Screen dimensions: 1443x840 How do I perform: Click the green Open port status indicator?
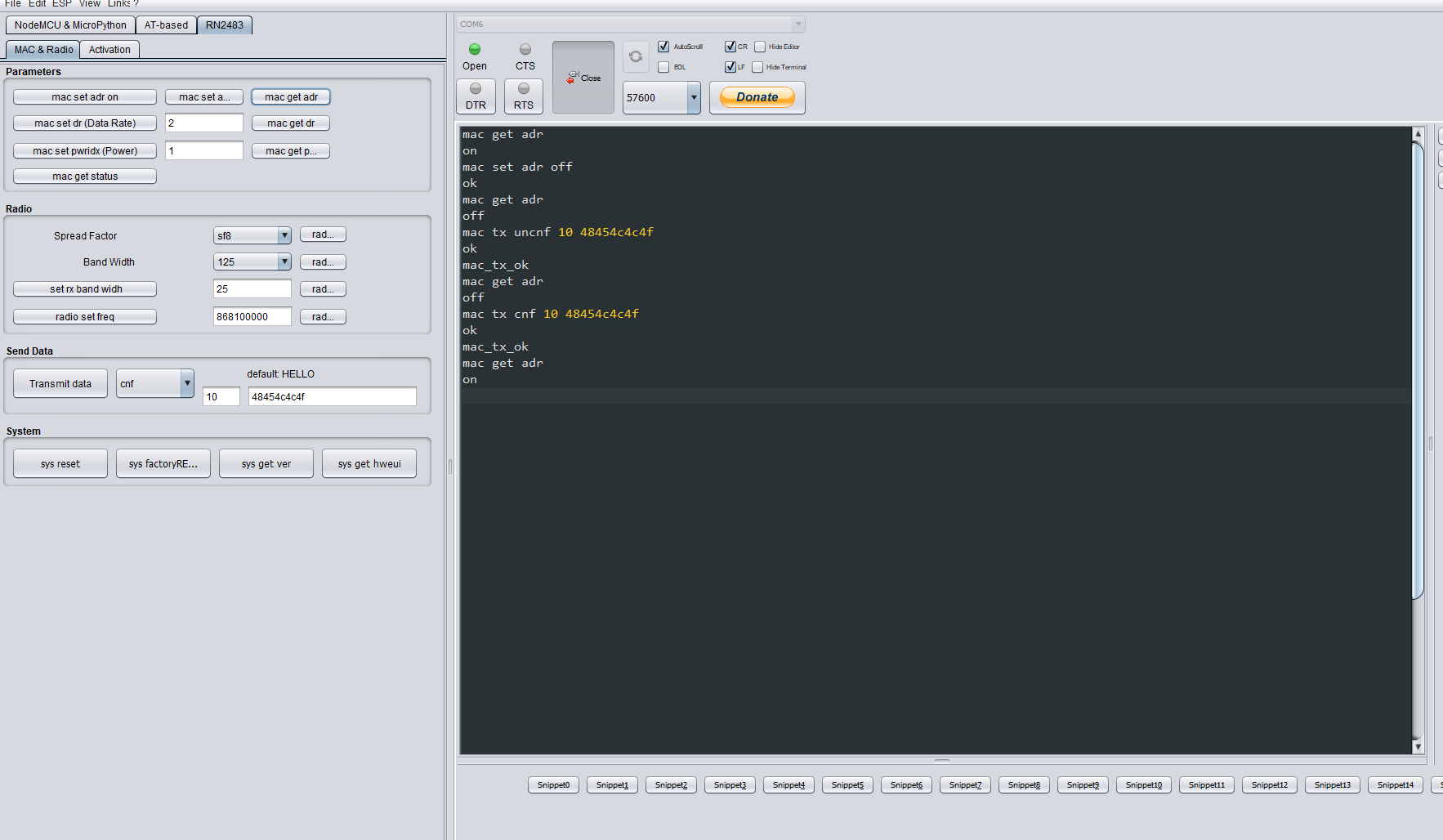point(475,49)
